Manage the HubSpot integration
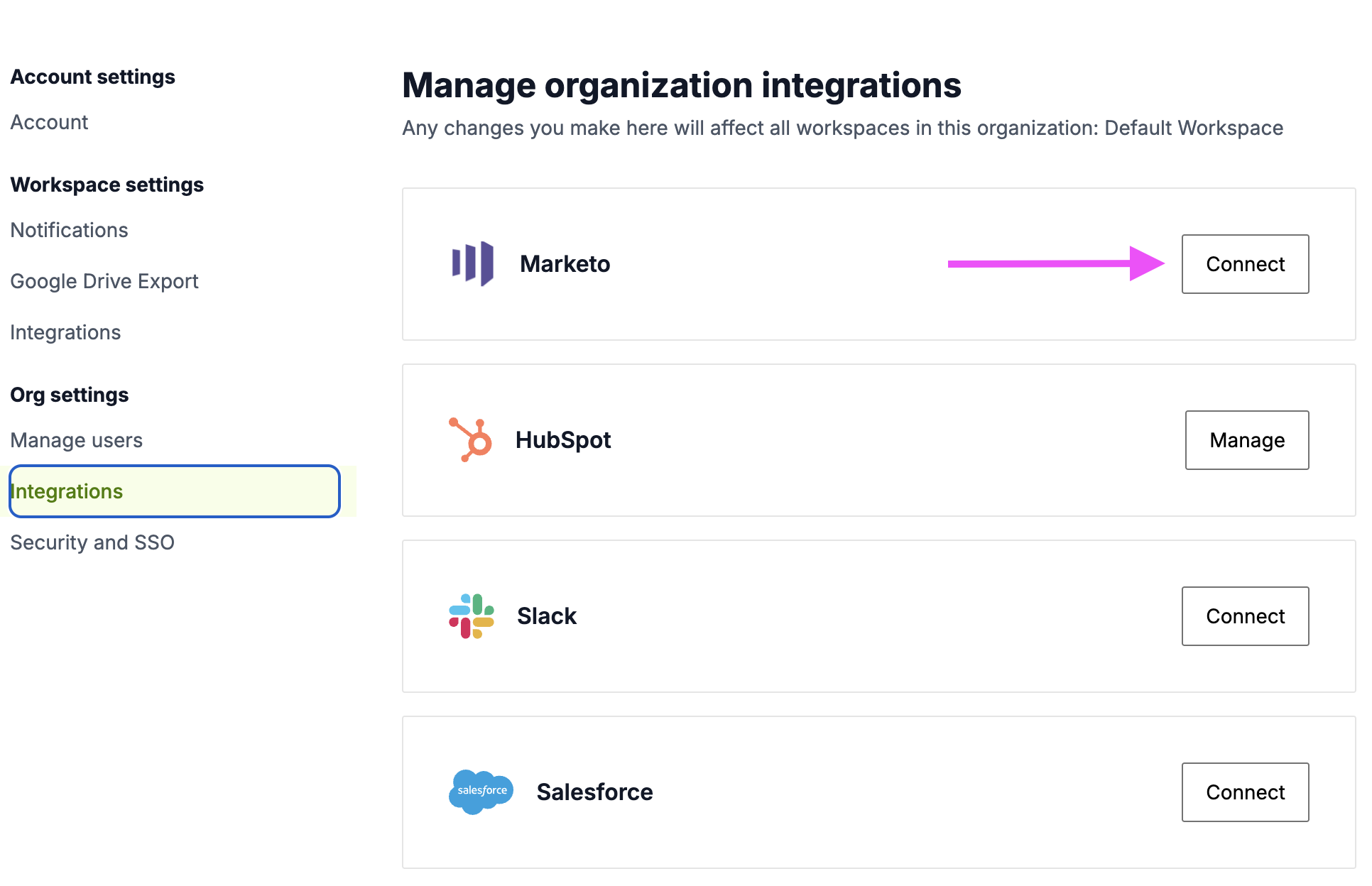This screenshot has width=1372, height=886. click(1247, 440)
